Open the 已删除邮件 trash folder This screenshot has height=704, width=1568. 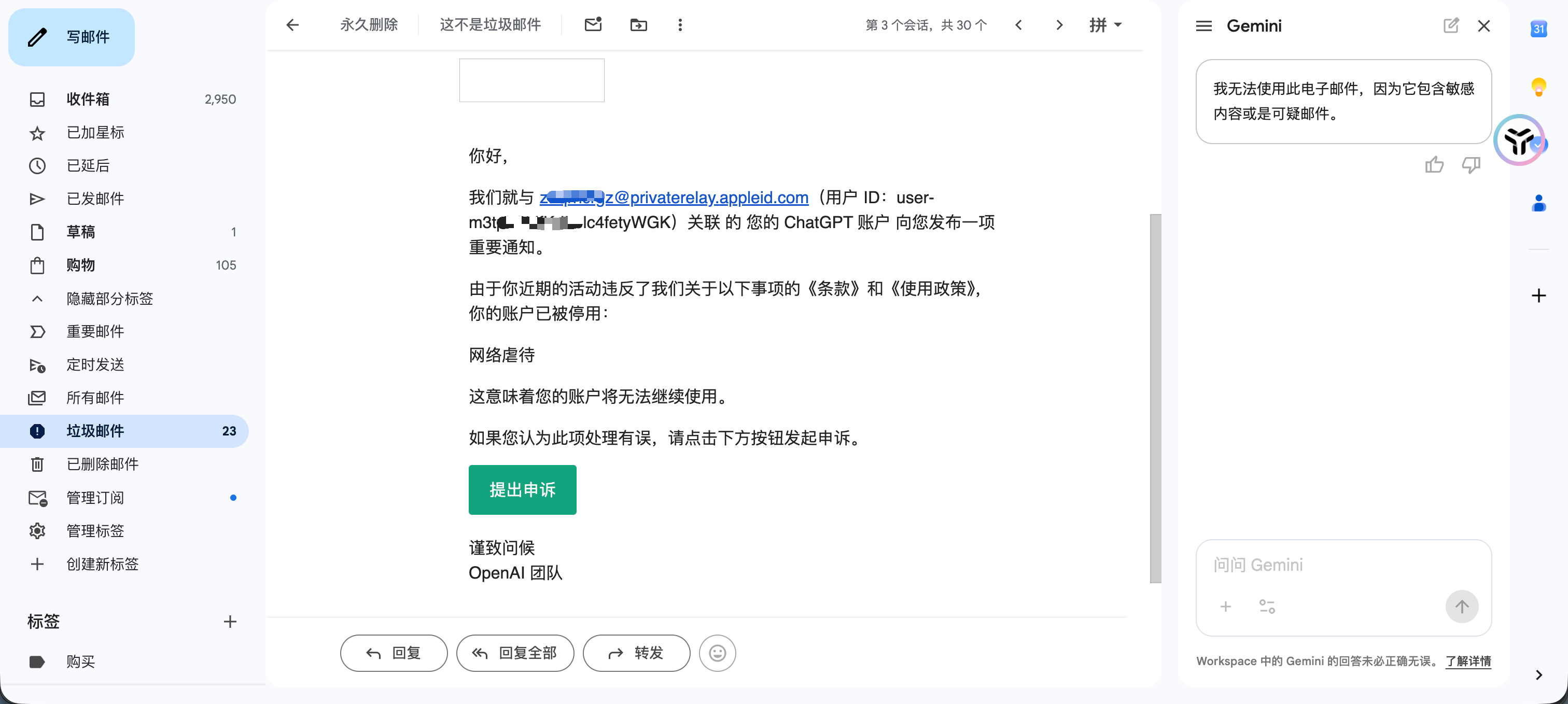(x=124, y=464)
